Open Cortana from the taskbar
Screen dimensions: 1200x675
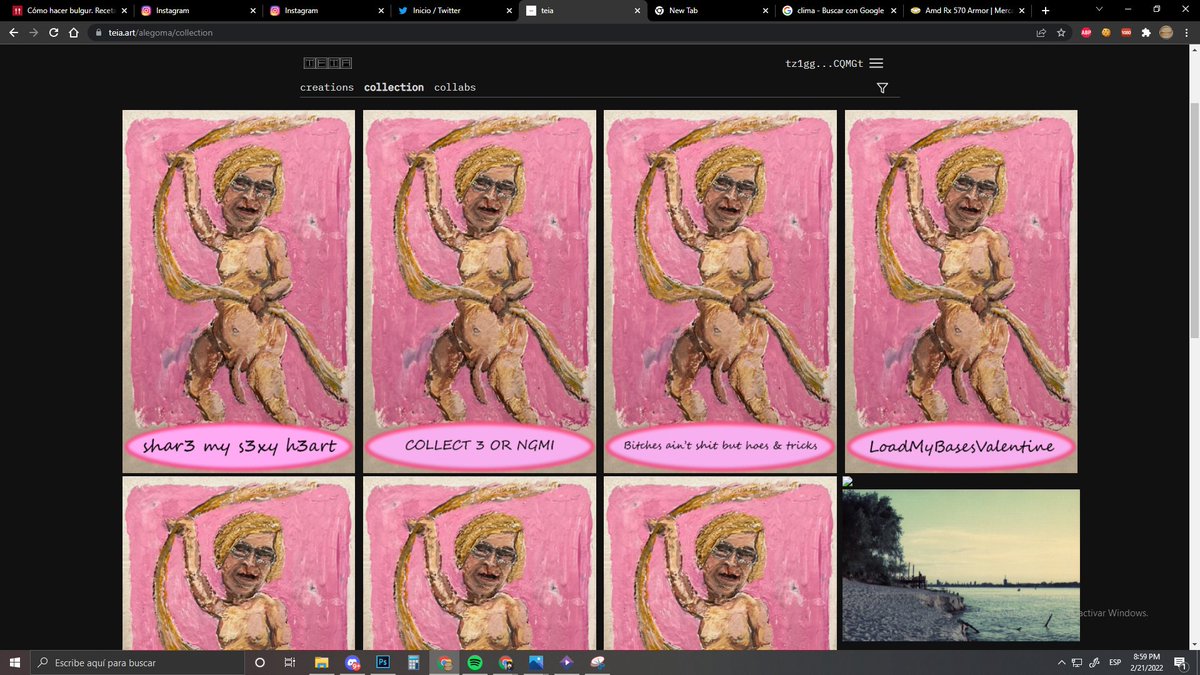260,662
